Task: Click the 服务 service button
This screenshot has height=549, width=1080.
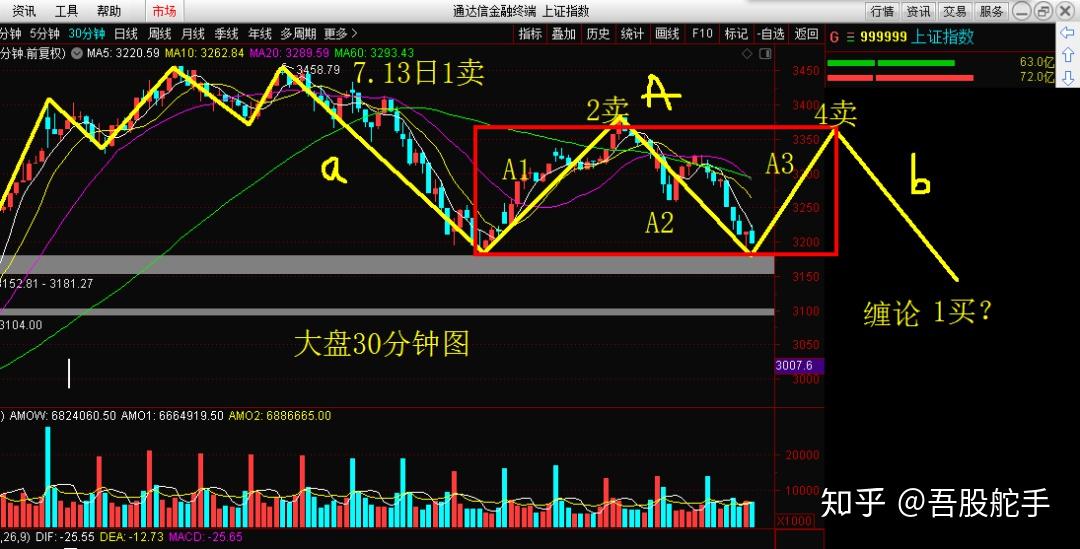Action: tap(991, 11)
